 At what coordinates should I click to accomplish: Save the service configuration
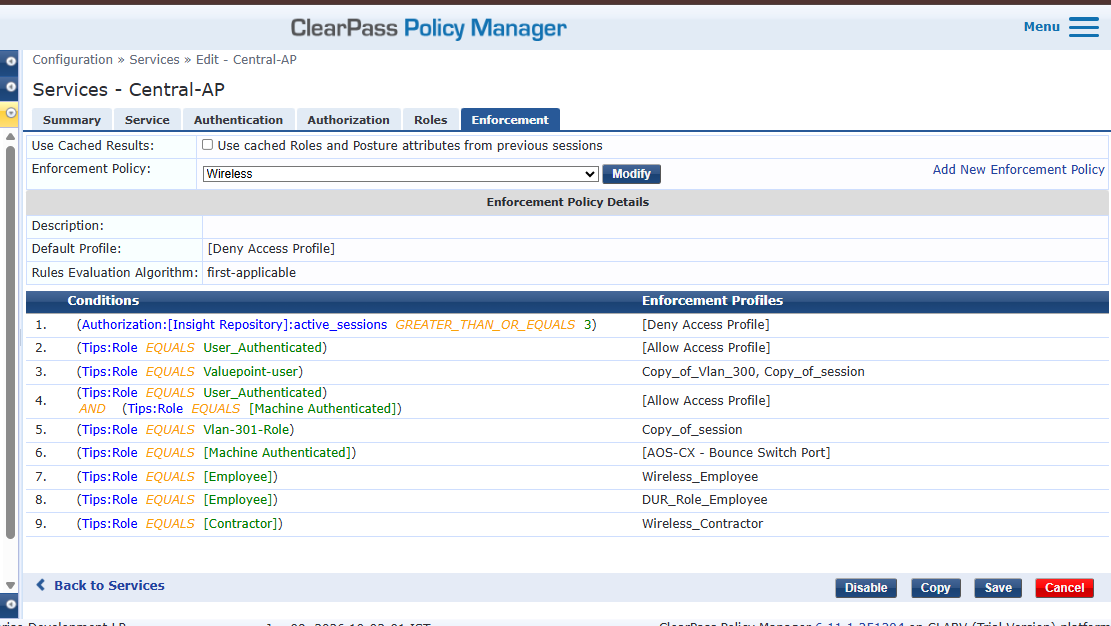[998, 588]
